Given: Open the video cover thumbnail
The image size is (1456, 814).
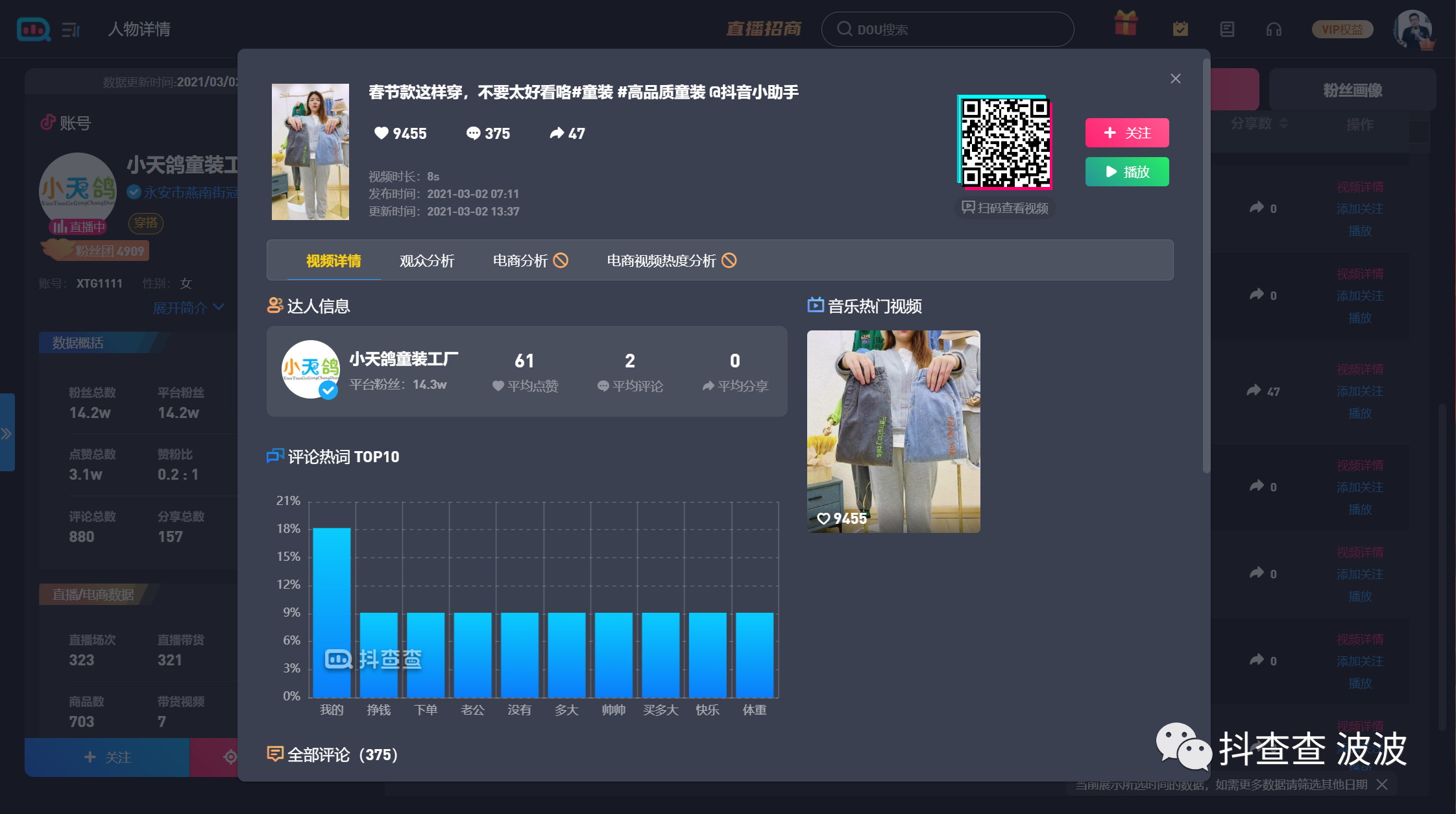Looking at the screenshot, I should (x=310, y=152).
